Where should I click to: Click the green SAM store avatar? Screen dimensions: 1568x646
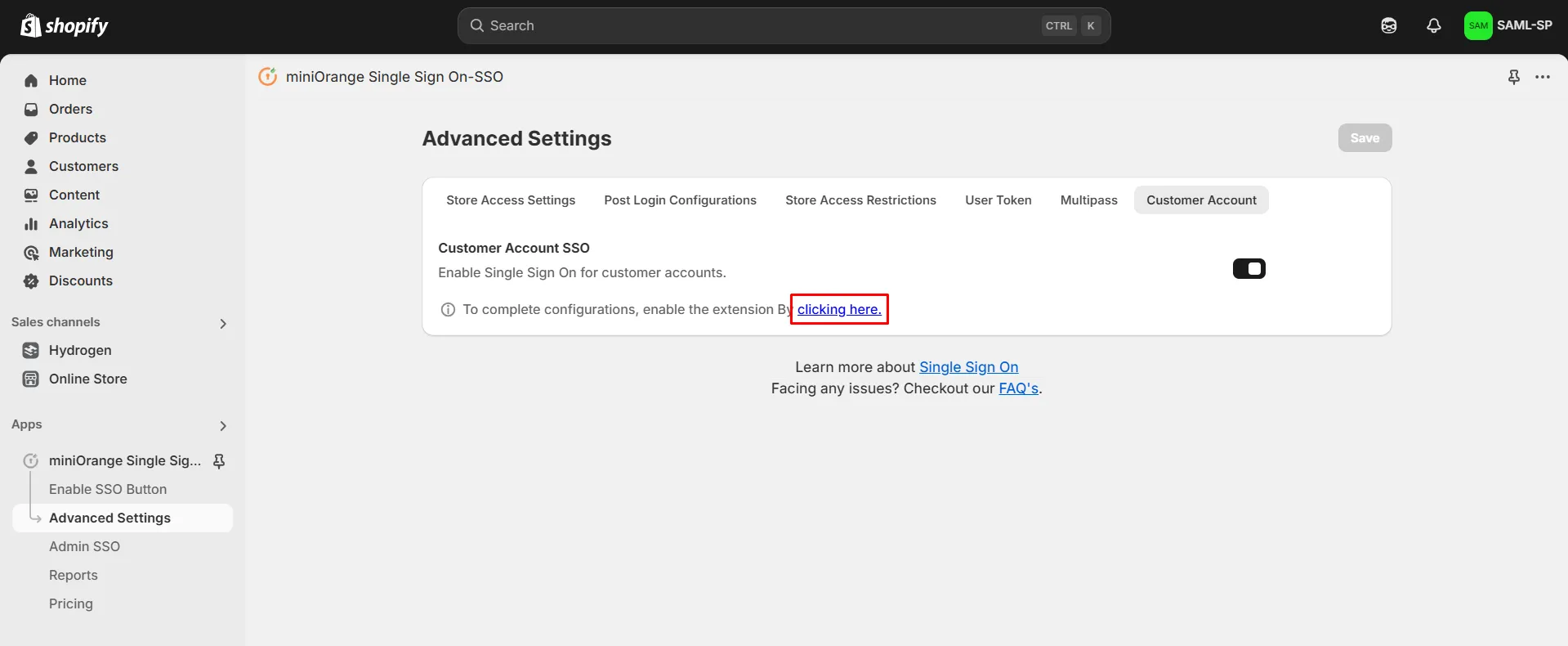tap(1478, 25)
